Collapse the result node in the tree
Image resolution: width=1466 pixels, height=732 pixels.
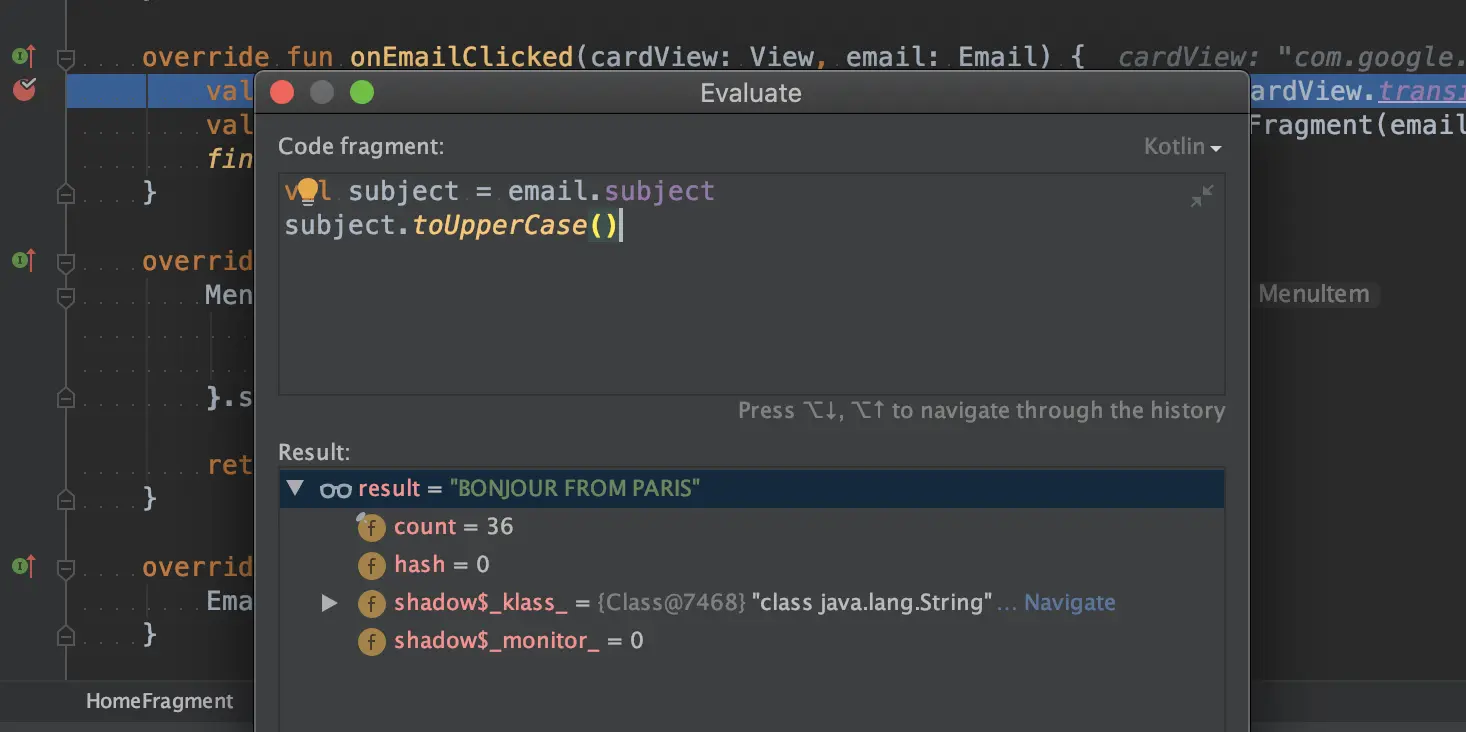pyautogui.click(x=295, y=488)
